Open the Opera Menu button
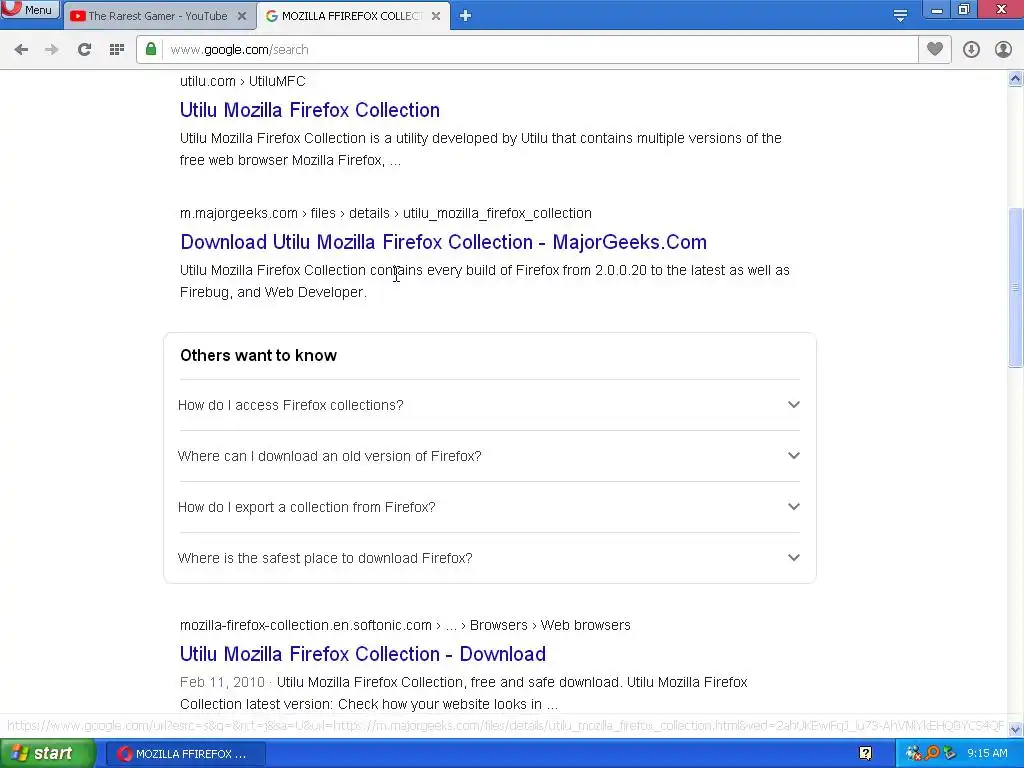Image resolution: width=1024 pixels, height=768 pixels. pos(29,10)
